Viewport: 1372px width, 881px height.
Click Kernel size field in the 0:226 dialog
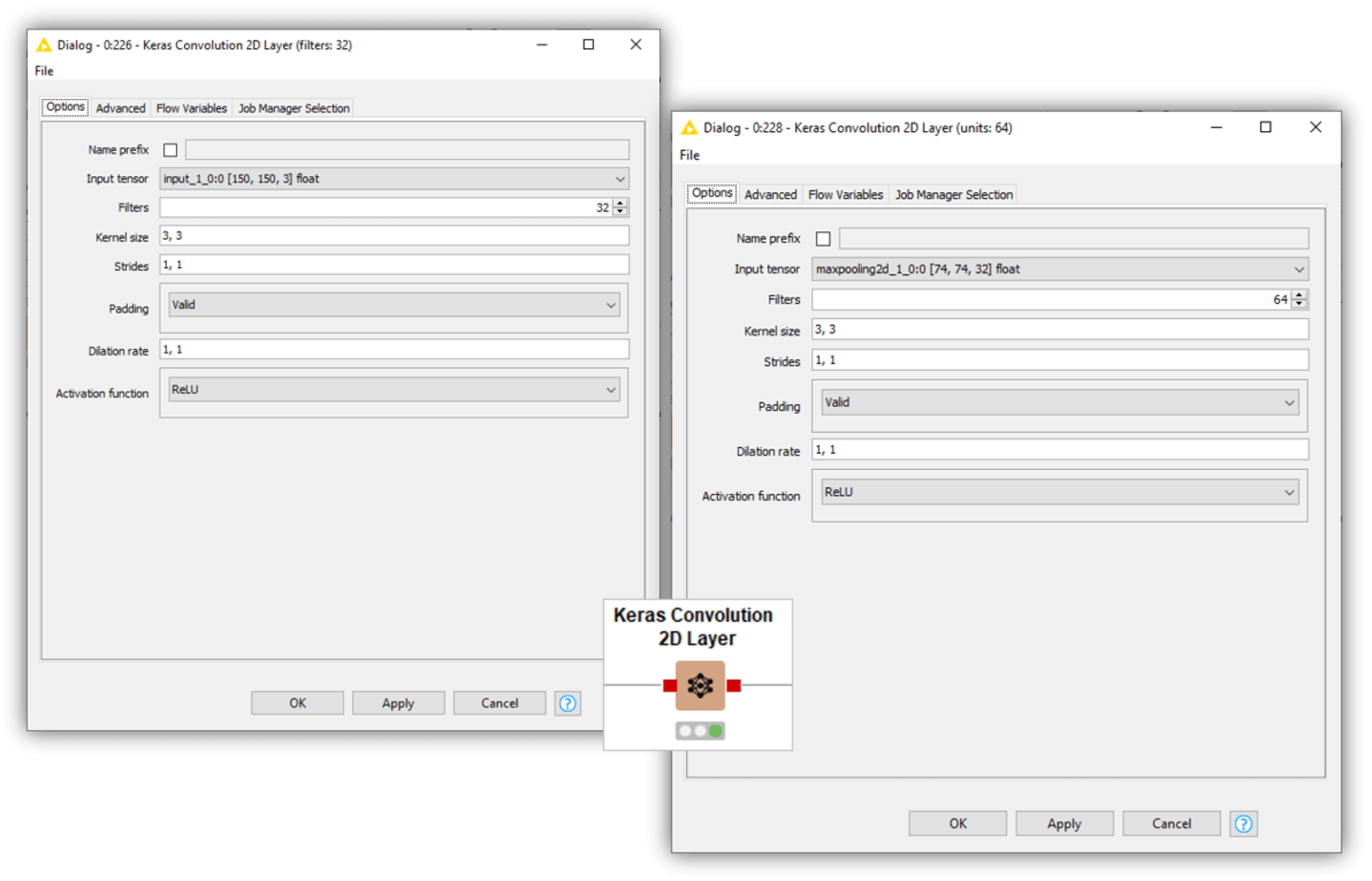tap(394, 236)
